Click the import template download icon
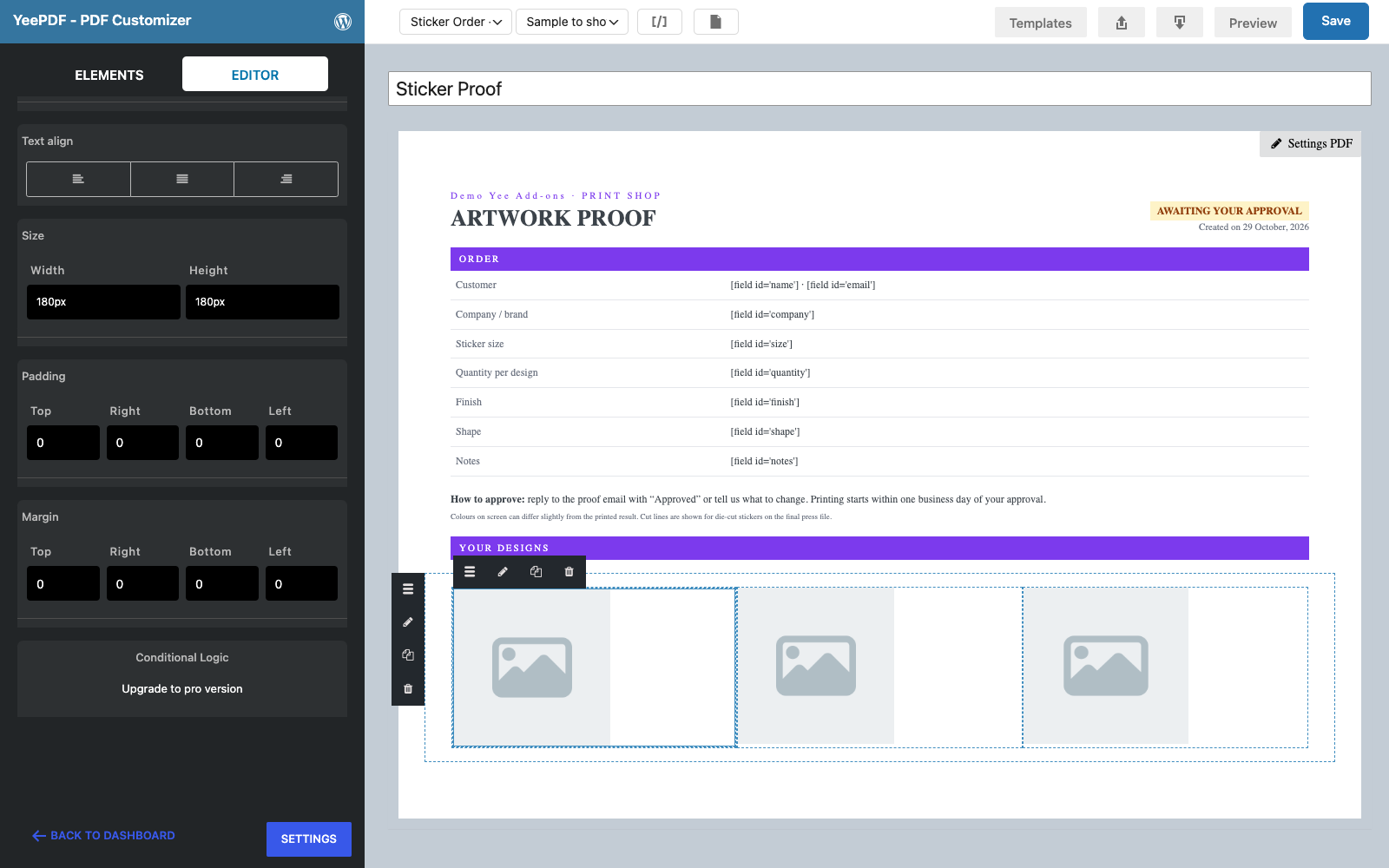1389x868 pixels. 1180,23
